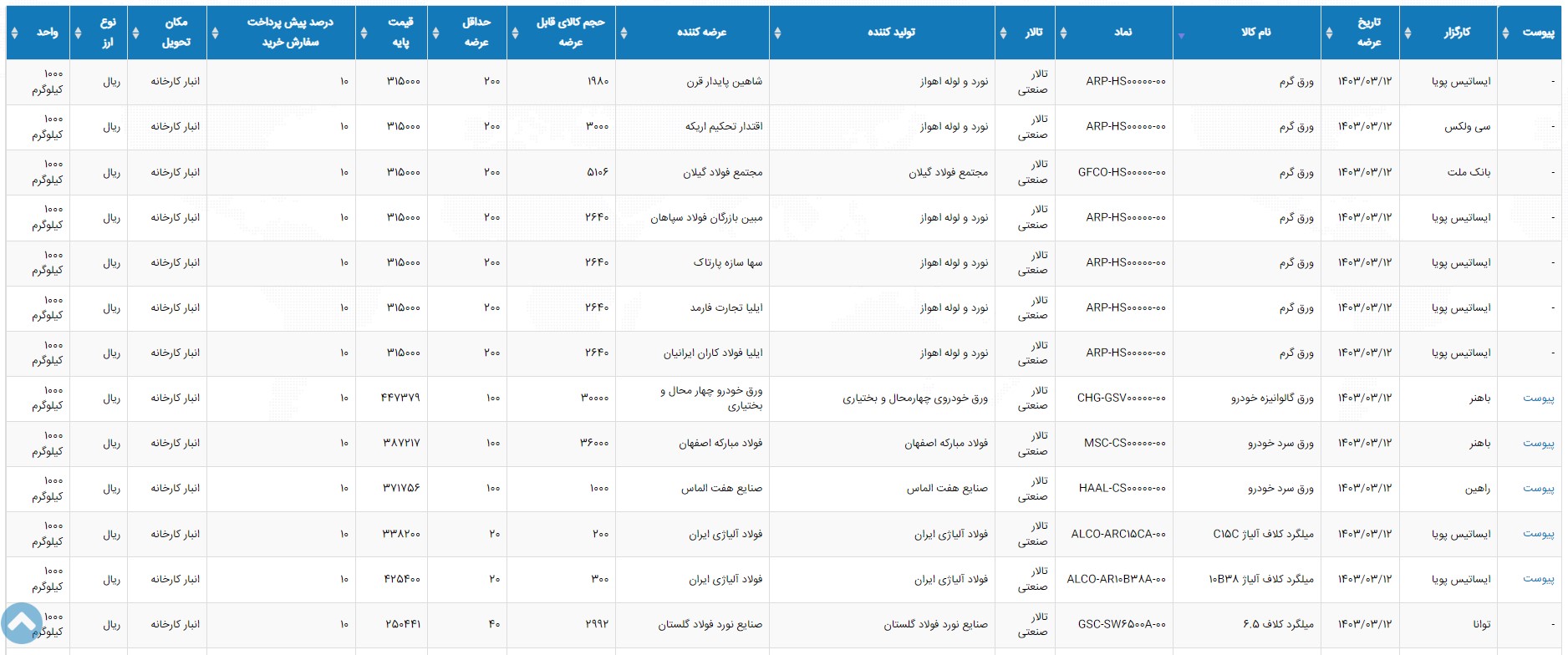
Task: Click base price ۳۸۷۲۱۷
Action: 401,443
